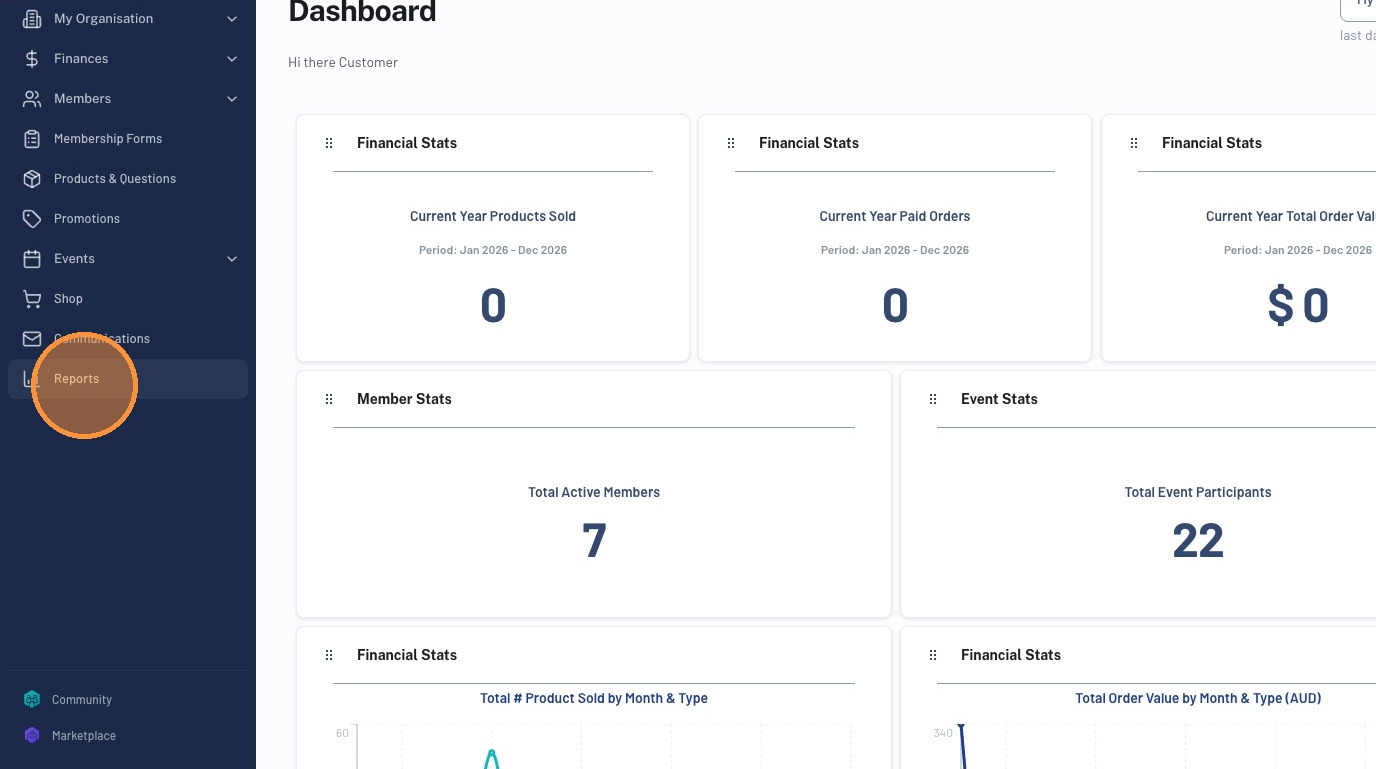Click the Products & Questions box icon
1376x769 pixels.
(32, 179)
